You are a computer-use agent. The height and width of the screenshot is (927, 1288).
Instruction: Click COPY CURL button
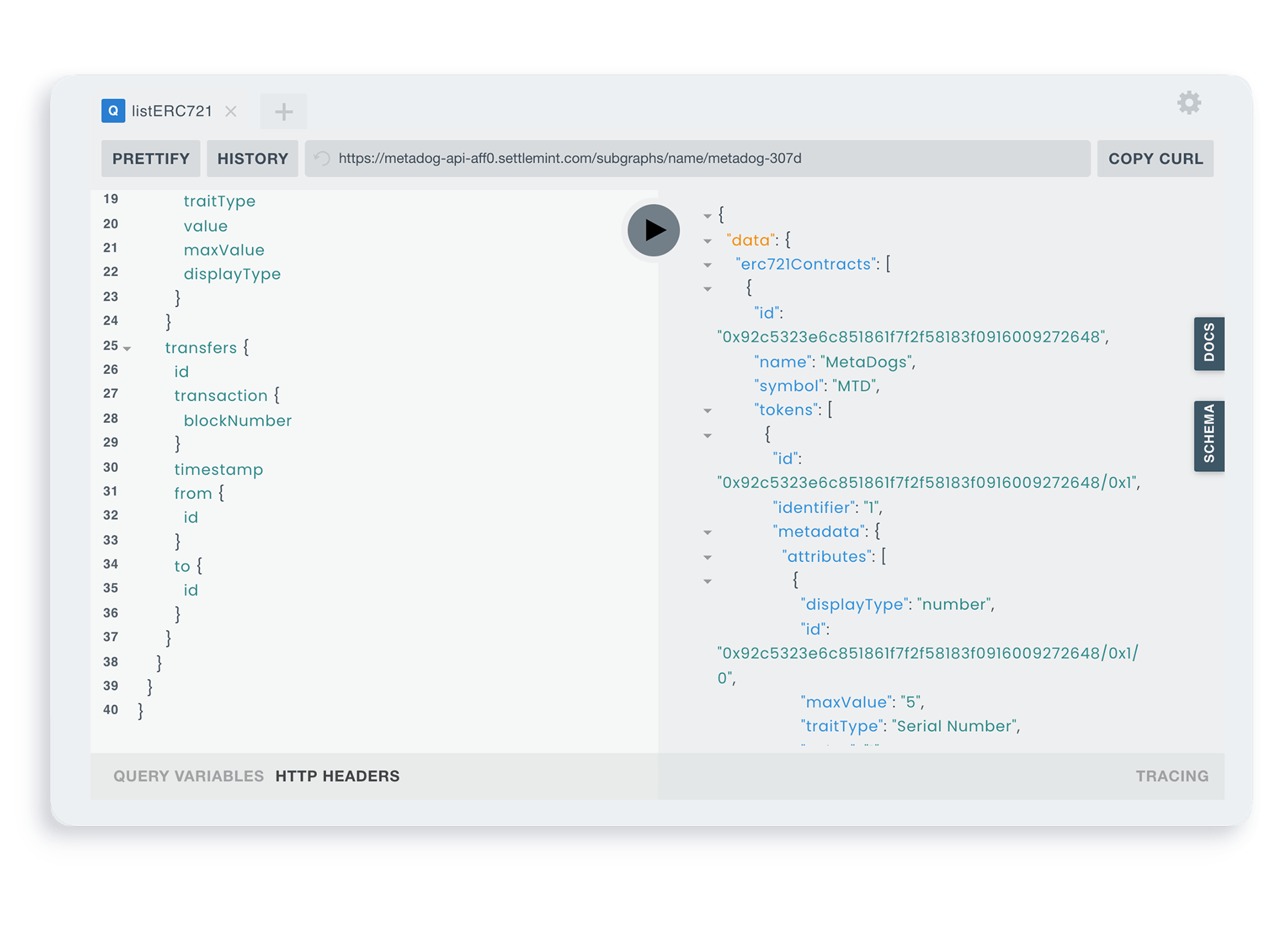click(x=1155, y=158)
